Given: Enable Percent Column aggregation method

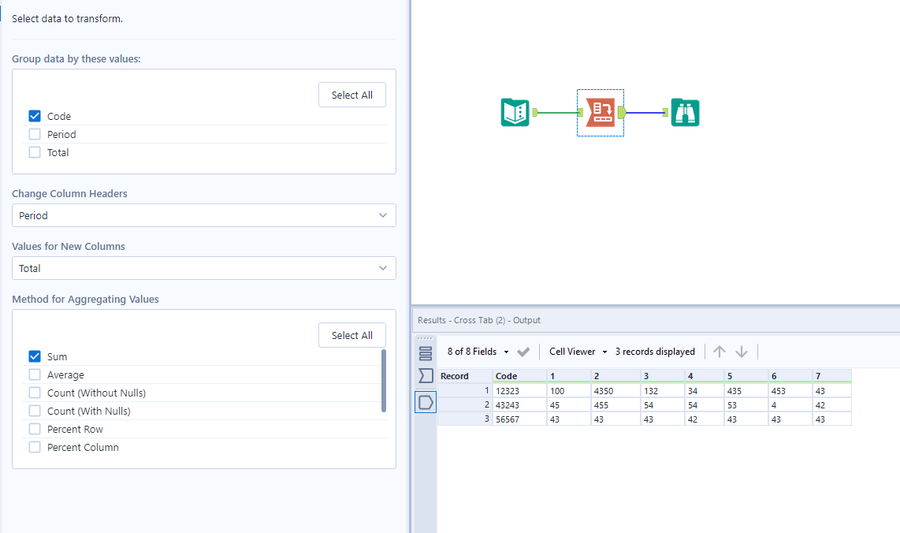Looking at the screenshot, I should [34, 447].
